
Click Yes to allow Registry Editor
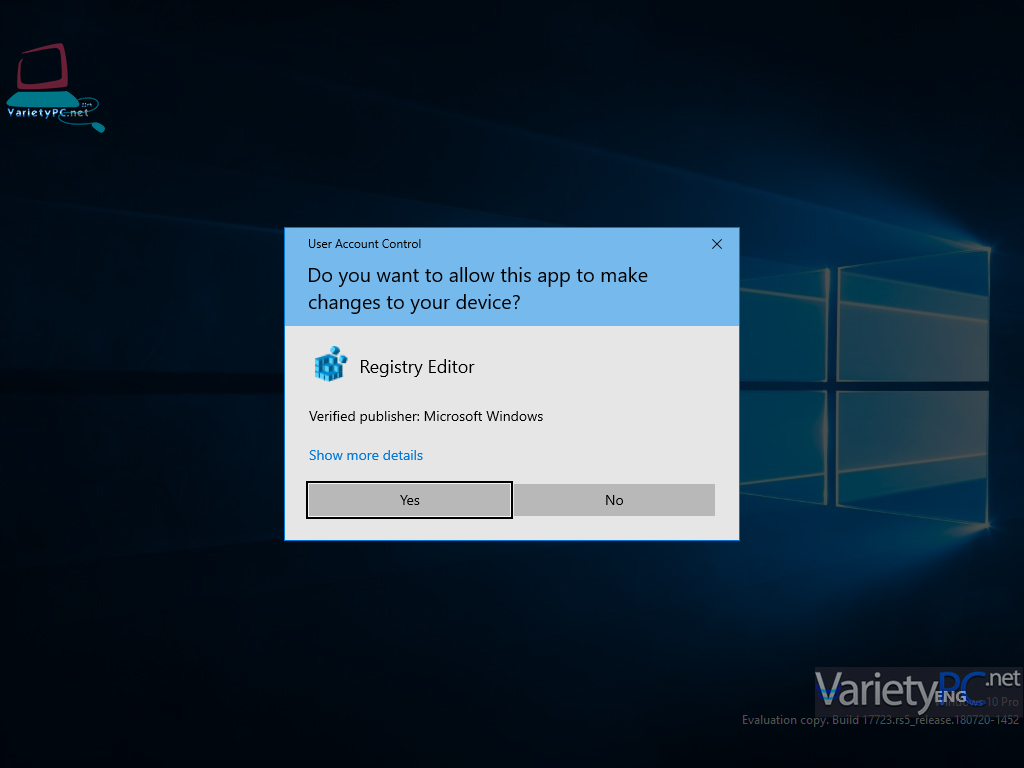click(x=409, y=500)
